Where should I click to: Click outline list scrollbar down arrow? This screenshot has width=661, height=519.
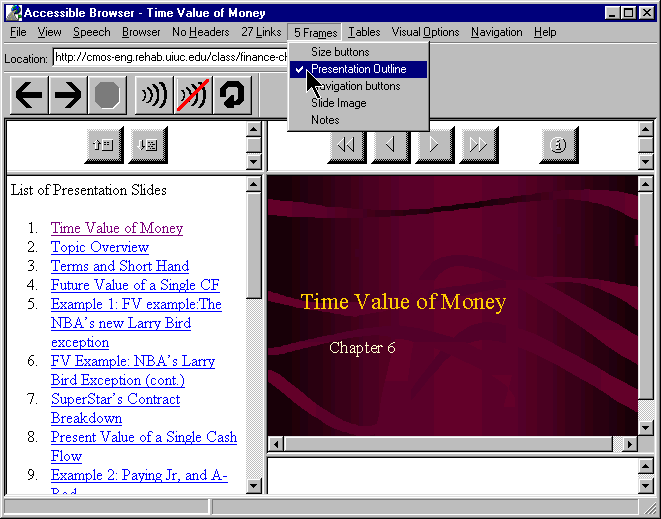(x=254, y=485)
